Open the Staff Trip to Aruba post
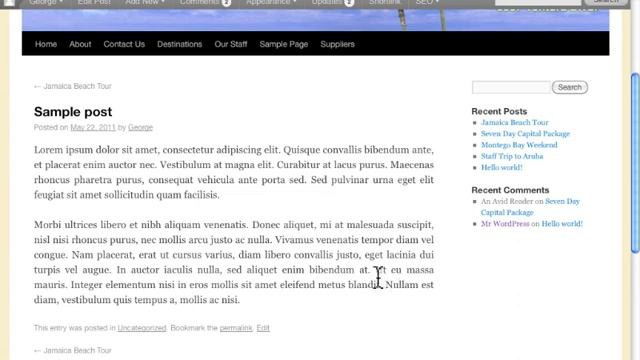Image resolution: width=640 pixels, height=360 pixels. [512, 156]
